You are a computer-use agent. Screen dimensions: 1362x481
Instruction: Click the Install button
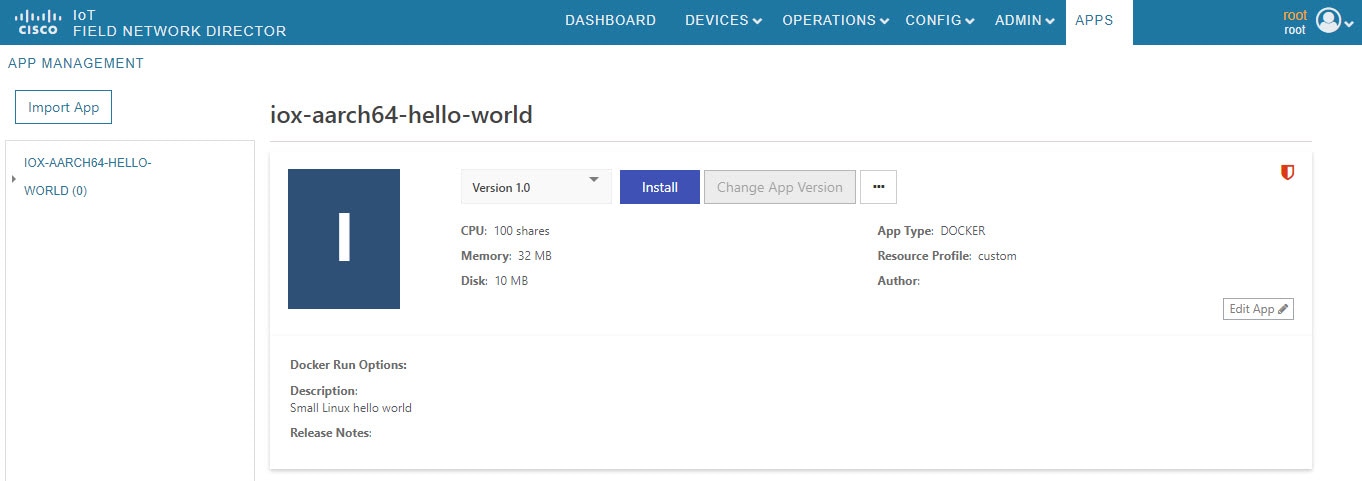[660, 187]
